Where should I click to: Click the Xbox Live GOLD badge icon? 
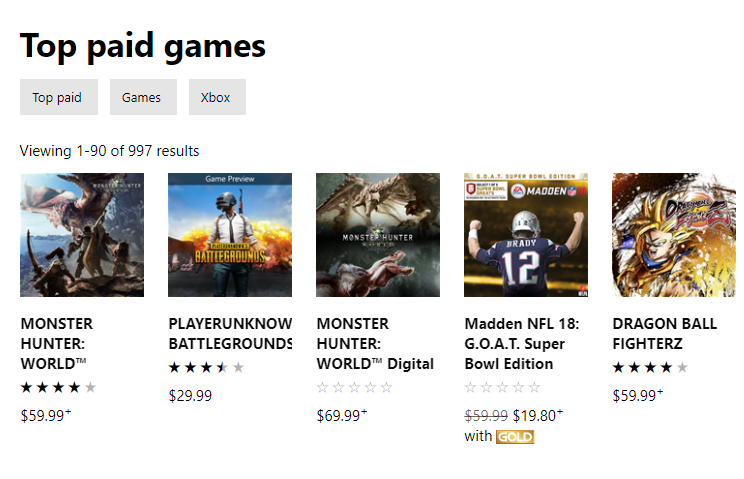coord(515,436)
